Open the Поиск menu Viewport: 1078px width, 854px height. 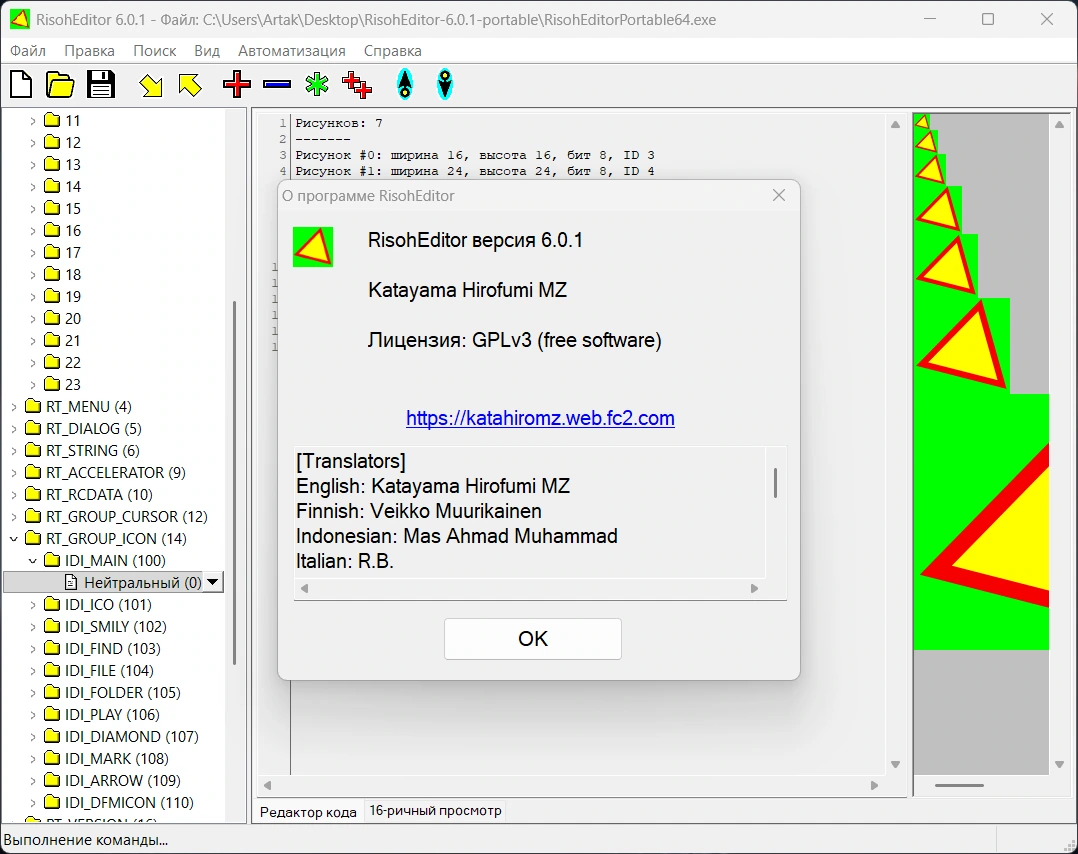pos(155,51)
